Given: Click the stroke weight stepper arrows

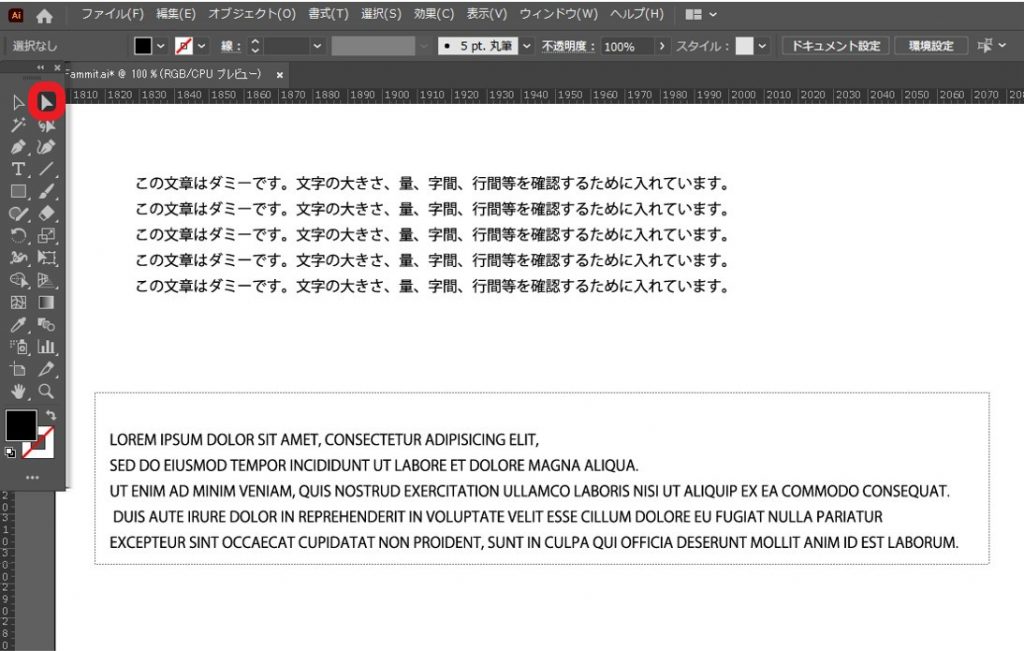Looking at the screenshot, I should coord(255,46).
